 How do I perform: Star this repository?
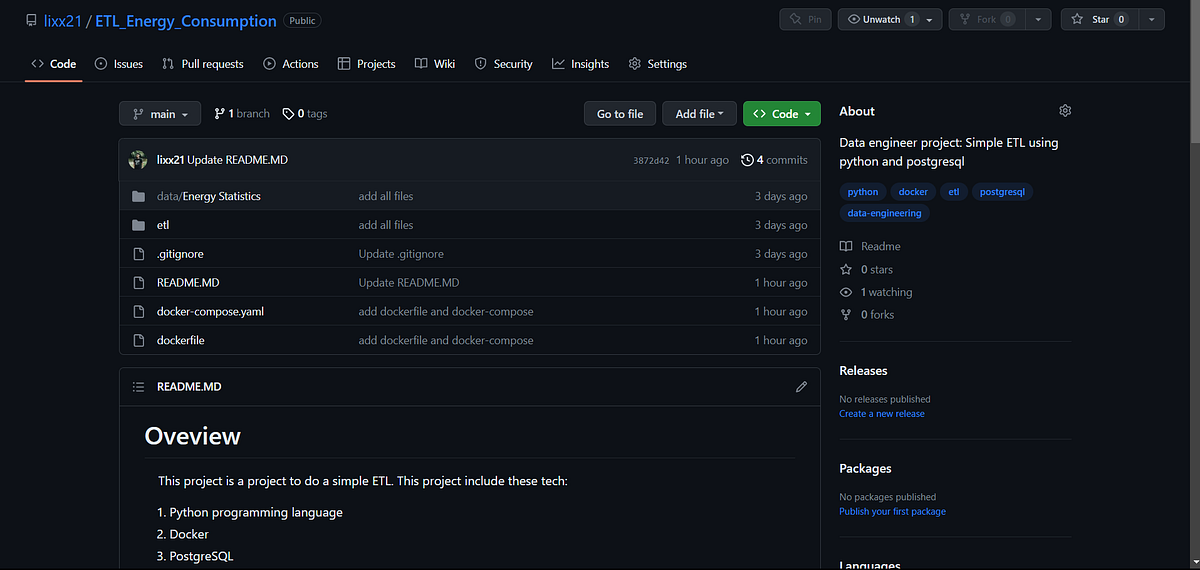coord(1099,19)
